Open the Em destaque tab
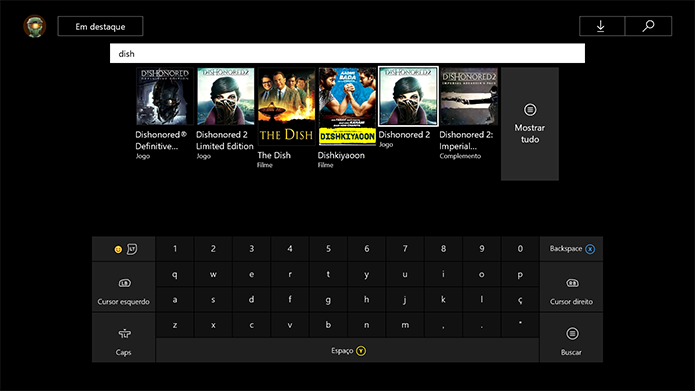This screenshot has height=391, width=695. click(x=100, y=26)
